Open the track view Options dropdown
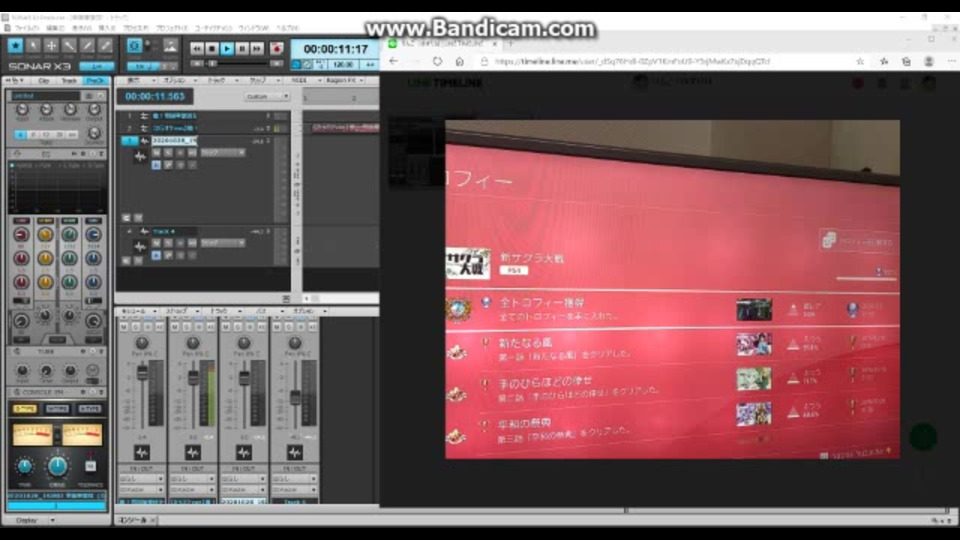Screen dimensions: 960x540 (x=176, y=80)
